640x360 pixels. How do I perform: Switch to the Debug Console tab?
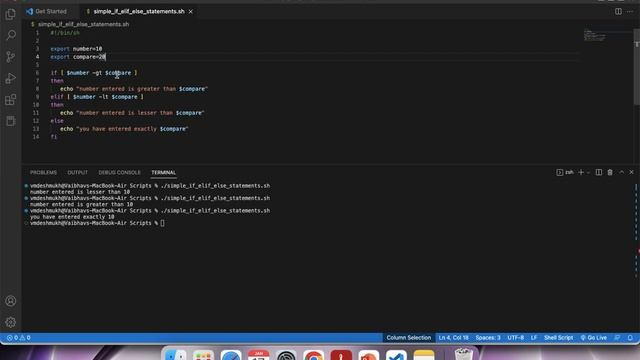119,172
